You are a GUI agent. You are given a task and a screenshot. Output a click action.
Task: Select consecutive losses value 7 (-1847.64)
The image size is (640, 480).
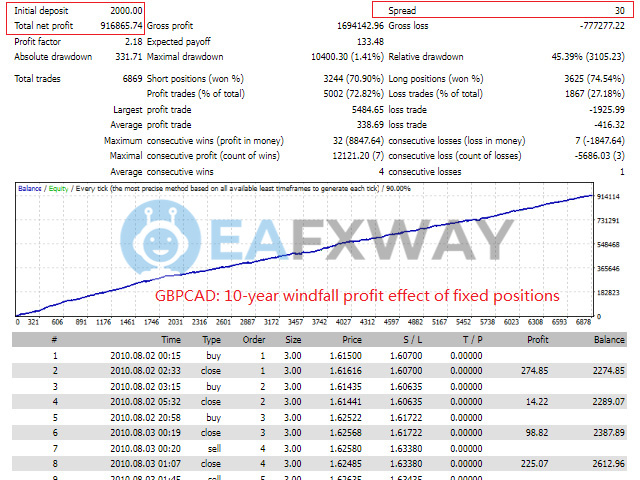point(600,141)
